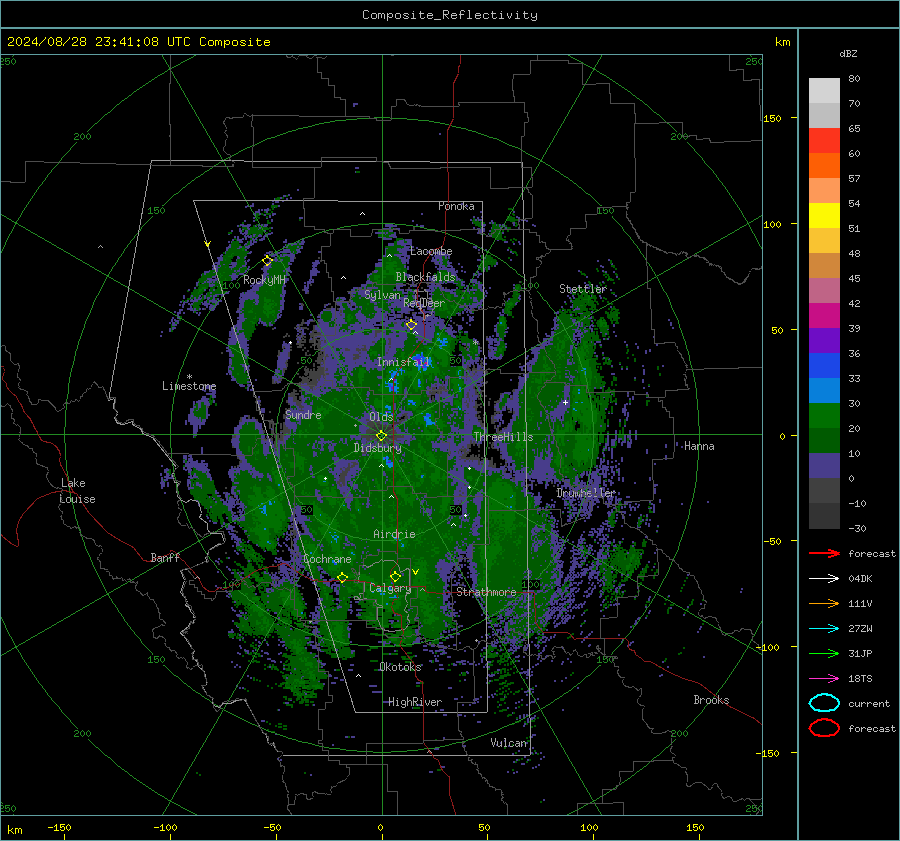Click the cyan current ellipse in legend
Image resolution: width=900 pixels, height=841 pixels.
(x=824, y=703)
